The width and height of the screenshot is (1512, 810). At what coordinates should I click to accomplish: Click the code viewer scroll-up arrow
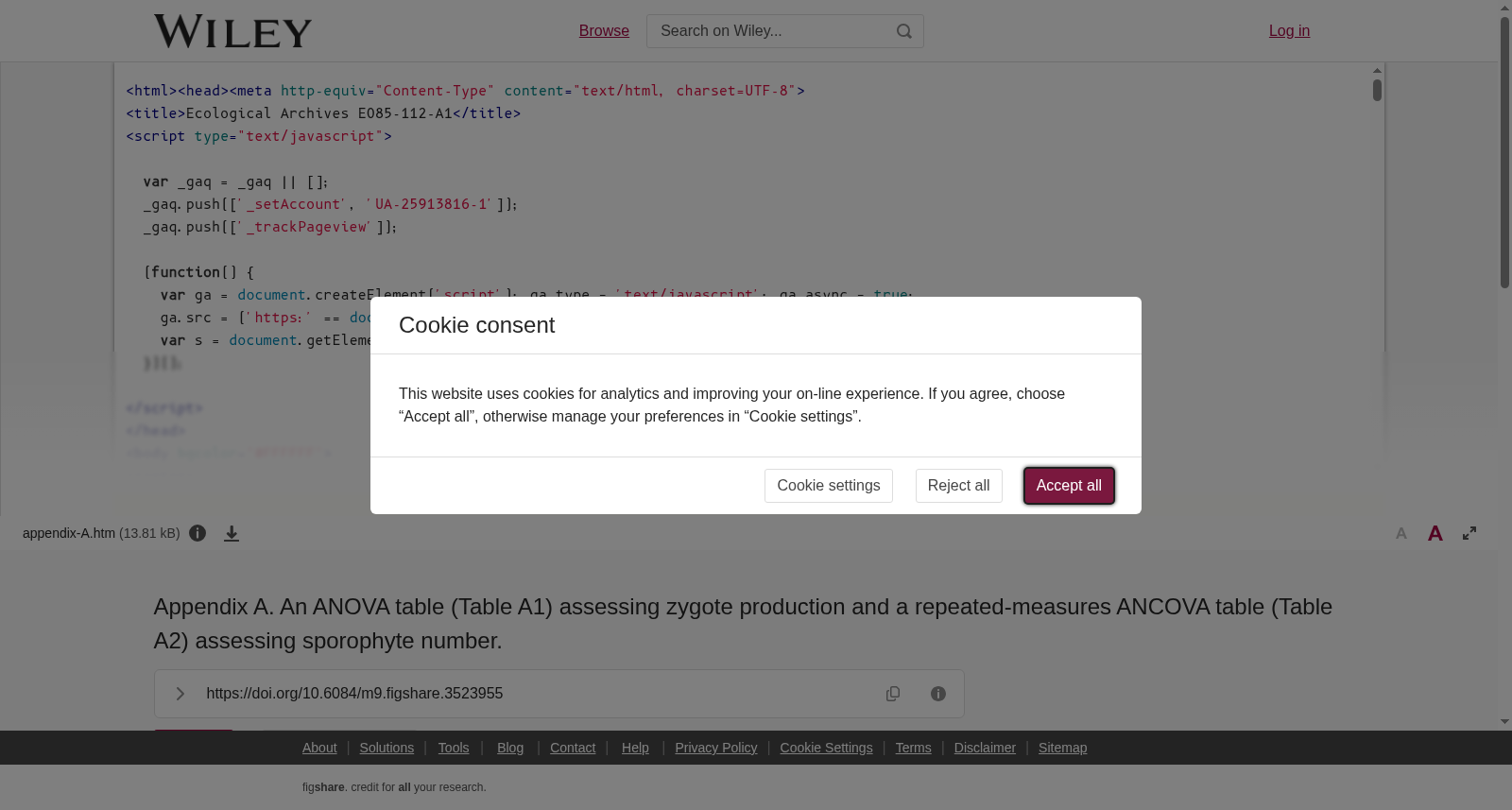pos(1378,71)
